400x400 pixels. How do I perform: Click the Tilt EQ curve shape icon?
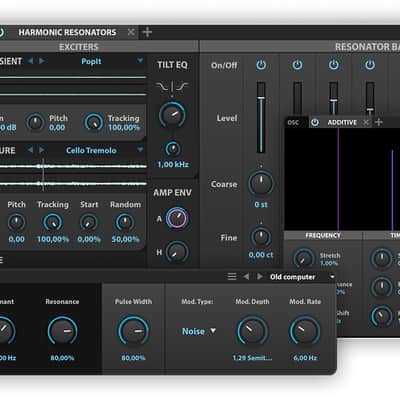(172, 87)
